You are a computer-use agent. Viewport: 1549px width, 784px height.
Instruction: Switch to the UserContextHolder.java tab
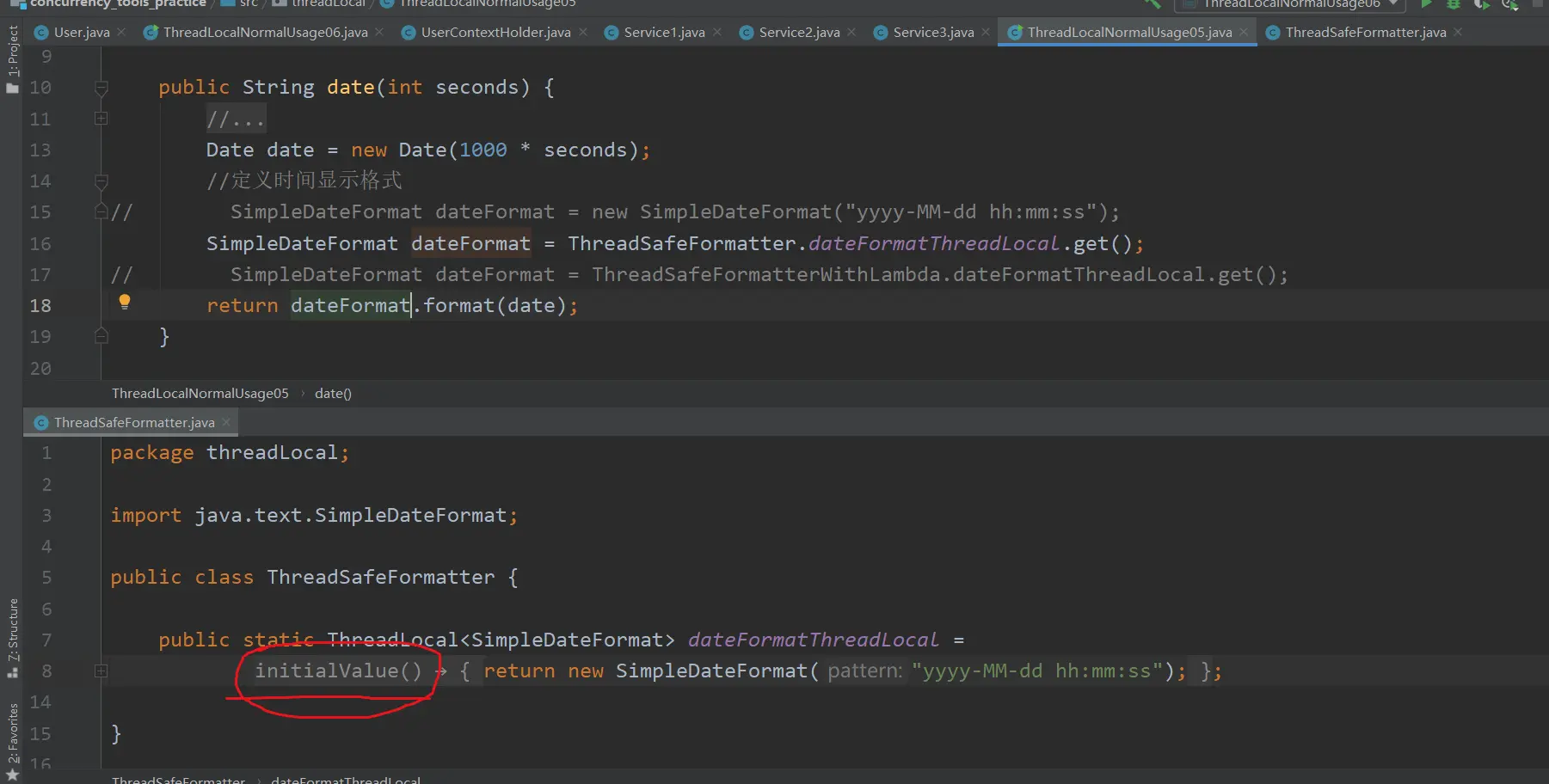tap(495, 32)
